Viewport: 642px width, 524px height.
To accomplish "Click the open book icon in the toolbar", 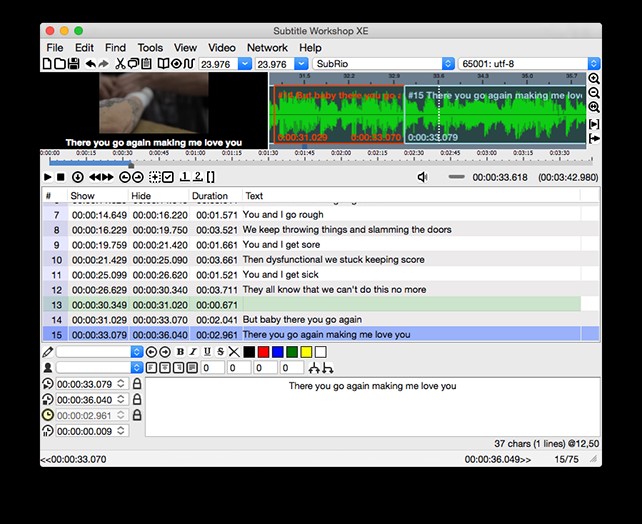I will pyautogui.click(x=163, y=64).
